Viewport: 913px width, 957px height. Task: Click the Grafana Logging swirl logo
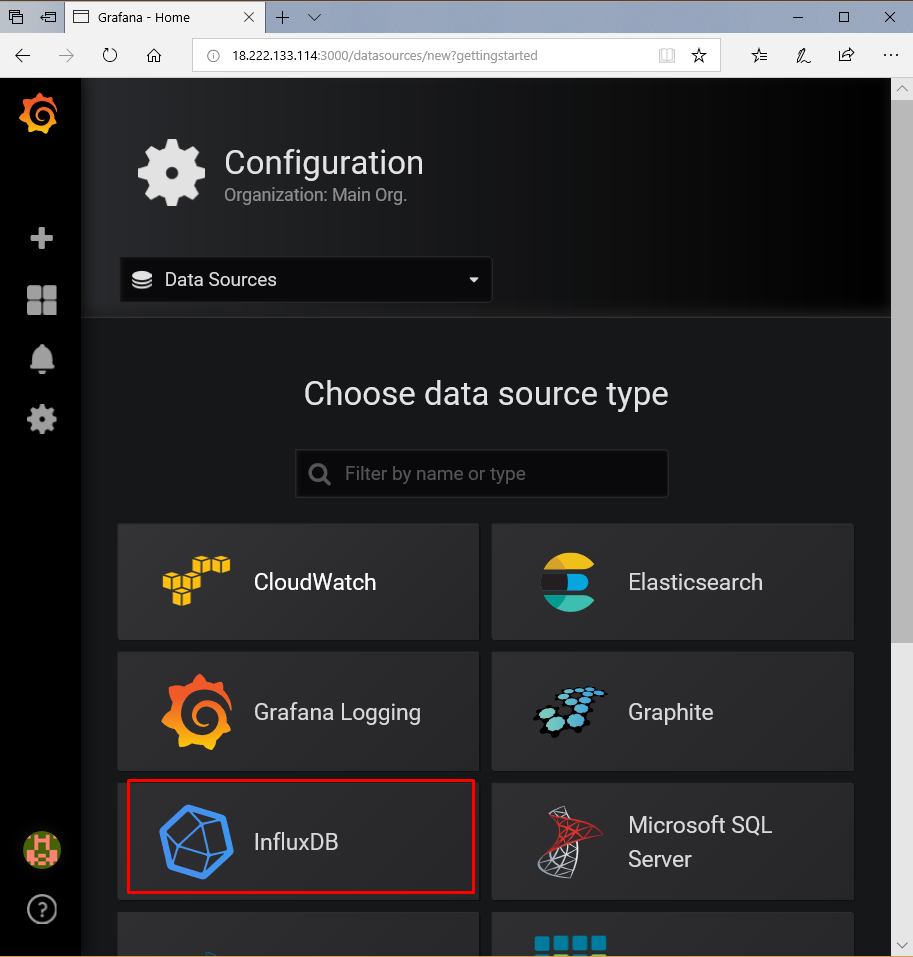pos(197,712)
